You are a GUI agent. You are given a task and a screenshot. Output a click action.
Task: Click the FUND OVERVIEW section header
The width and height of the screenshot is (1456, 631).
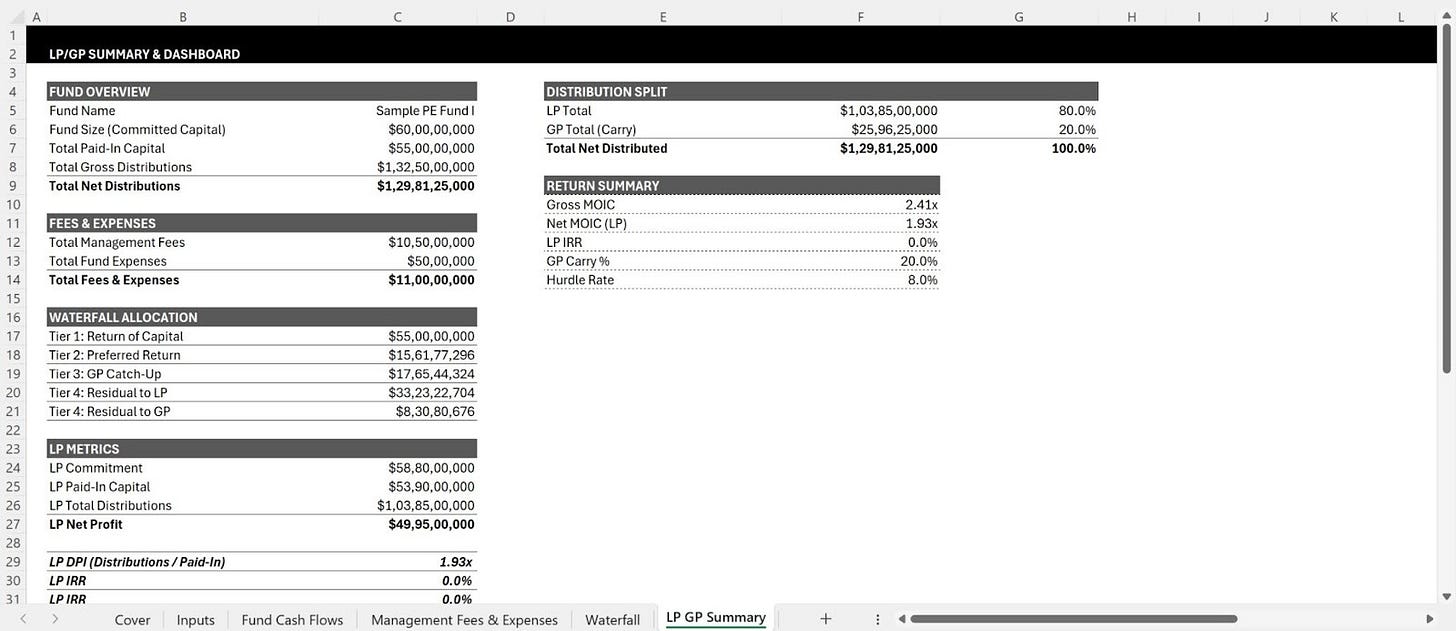click(262, 91)
